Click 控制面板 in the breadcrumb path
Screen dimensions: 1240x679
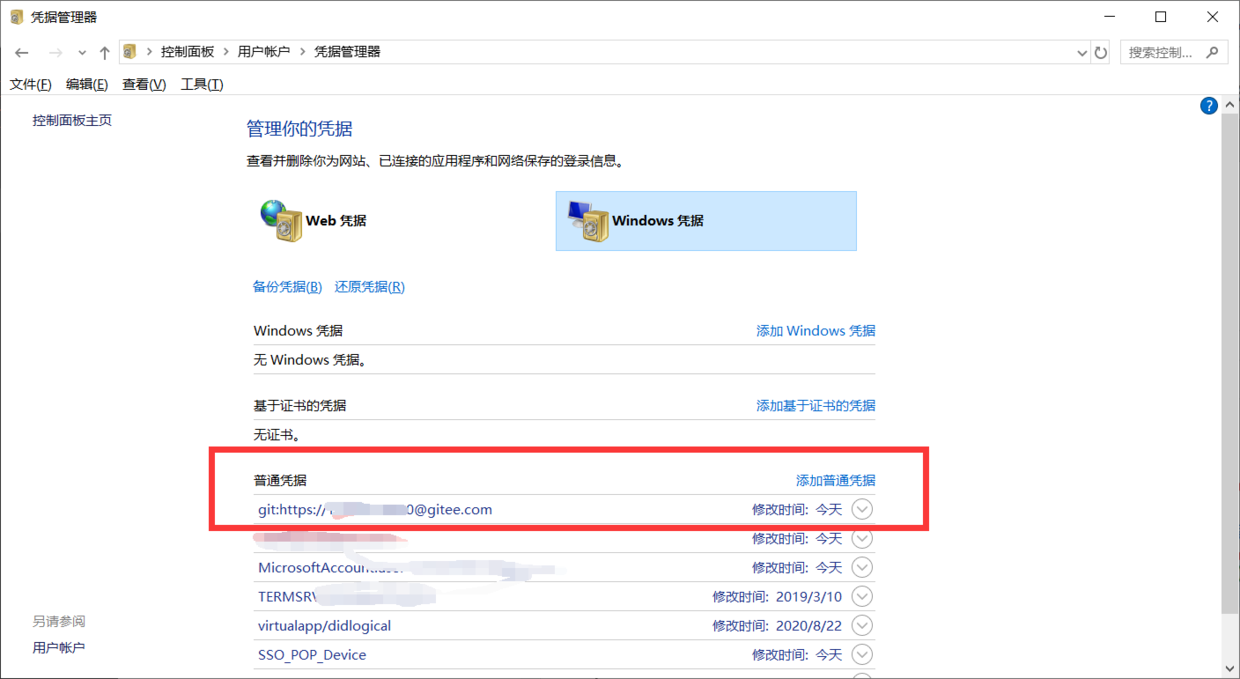[x=188, y=52]
